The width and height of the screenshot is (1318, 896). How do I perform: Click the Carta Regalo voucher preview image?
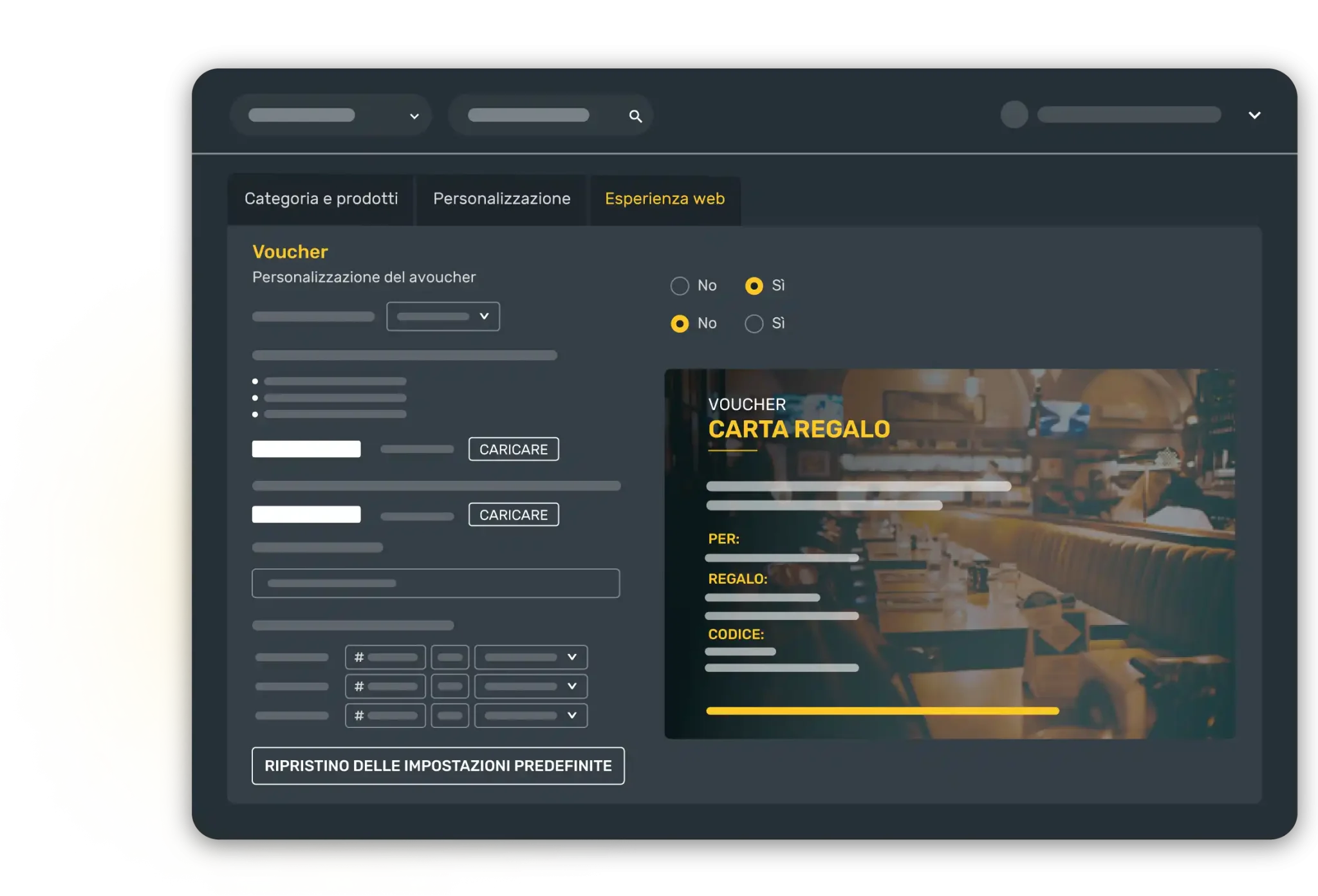pyautogui.click(x=949, y=554)
